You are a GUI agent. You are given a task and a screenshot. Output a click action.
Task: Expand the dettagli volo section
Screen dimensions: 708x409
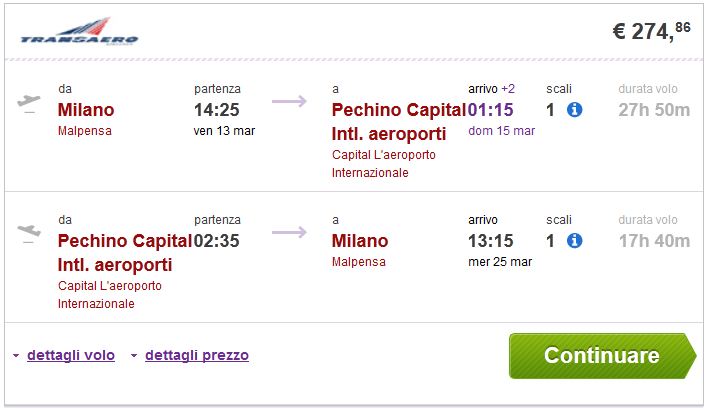(69, 355)
